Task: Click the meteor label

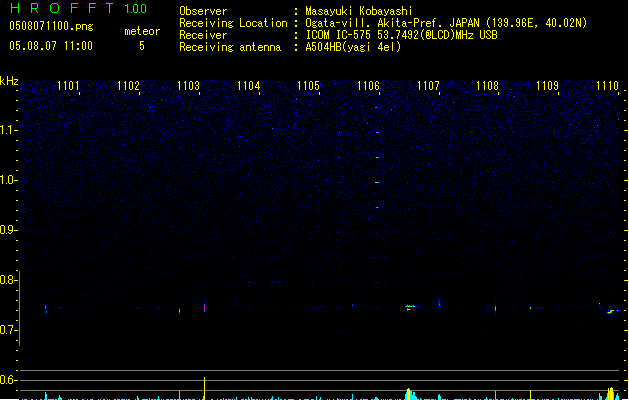Action: pyautogui.click(x=142, y=31)
